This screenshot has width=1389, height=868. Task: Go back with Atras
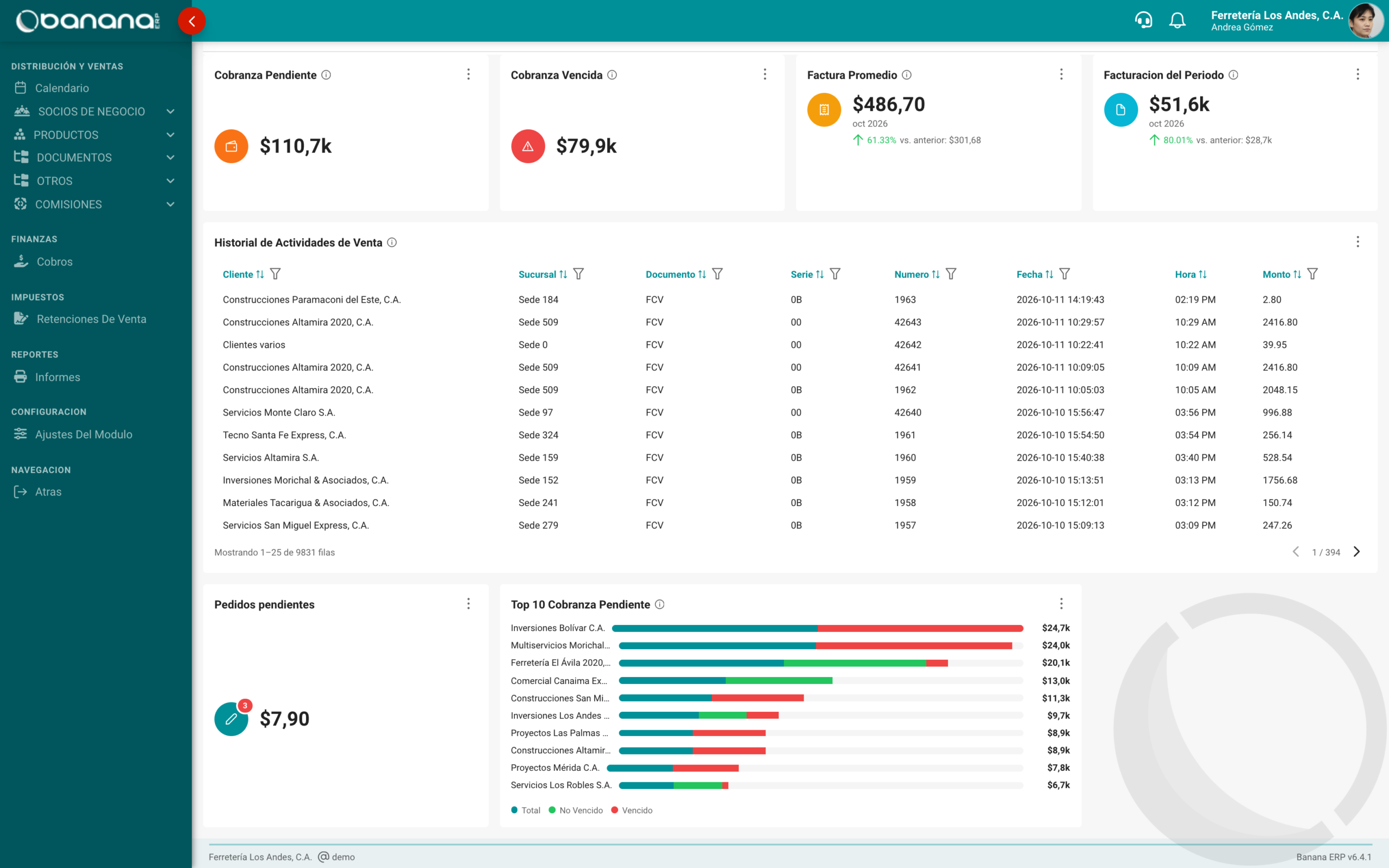pyautogui.click(x=48, y=492)
